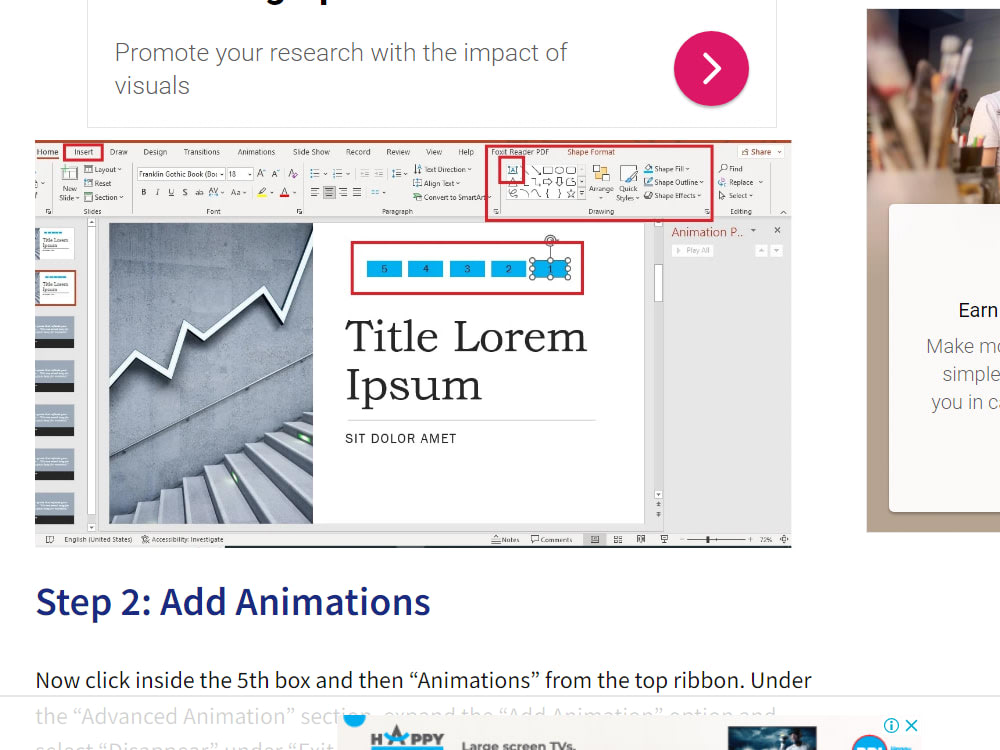Open the Design ribbon tab
The width and height of the screenshot is (1000, 750).
tap(155, 152)
